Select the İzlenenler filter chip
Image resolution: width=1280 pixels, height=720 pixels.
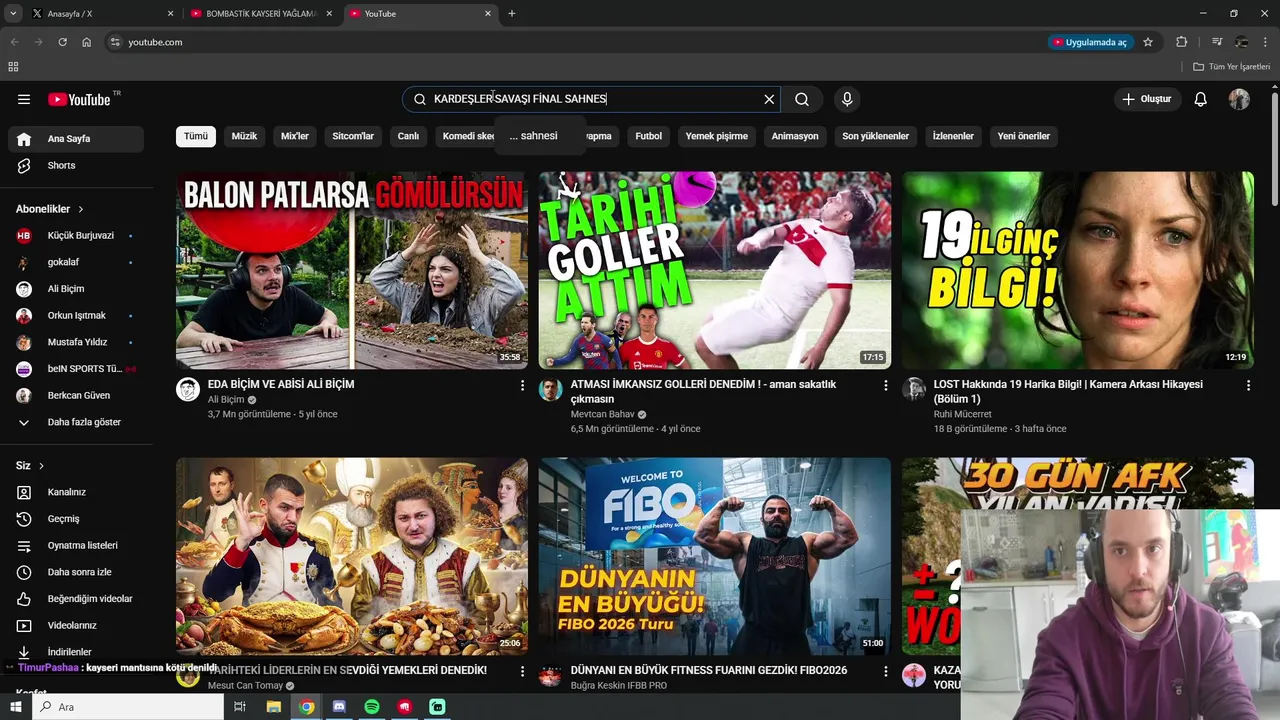tap(953, 136)
